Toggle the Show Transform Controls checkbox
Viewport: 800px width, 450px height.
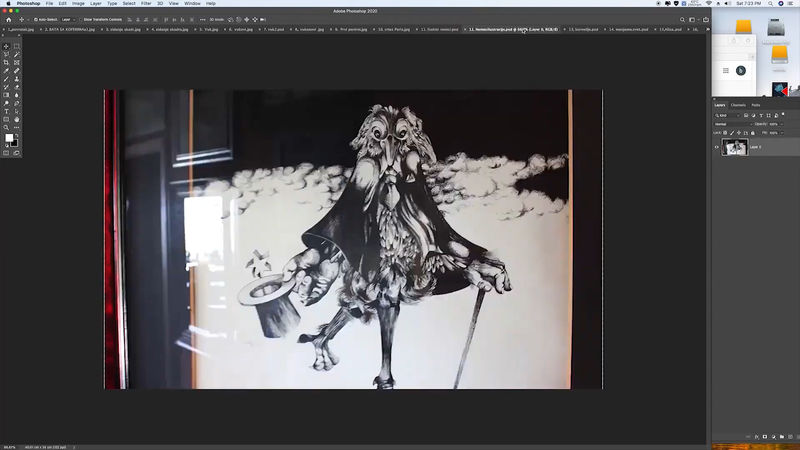81,19
